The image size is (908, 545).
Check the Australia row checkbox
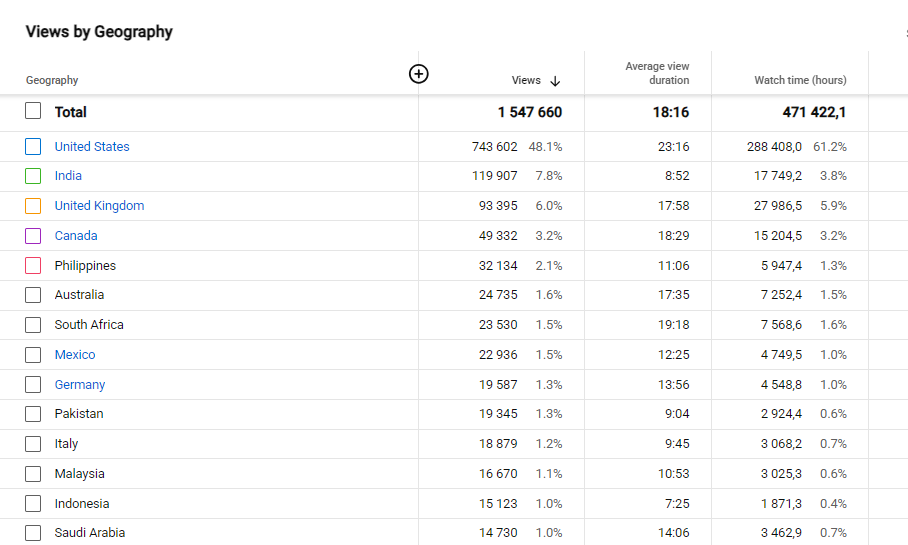tap(33, 295)
